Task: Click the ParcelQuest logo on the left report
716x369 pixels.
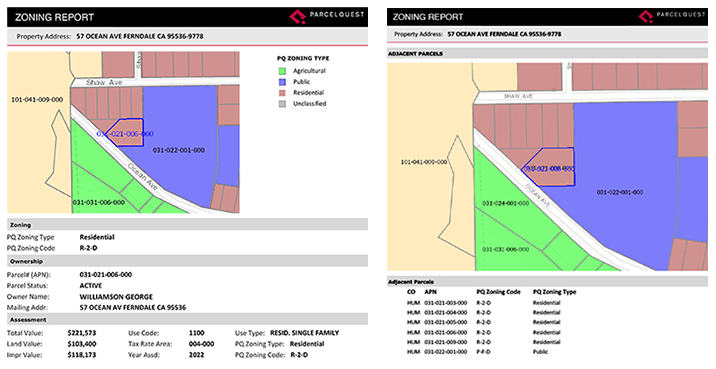Action: point(326,16)
